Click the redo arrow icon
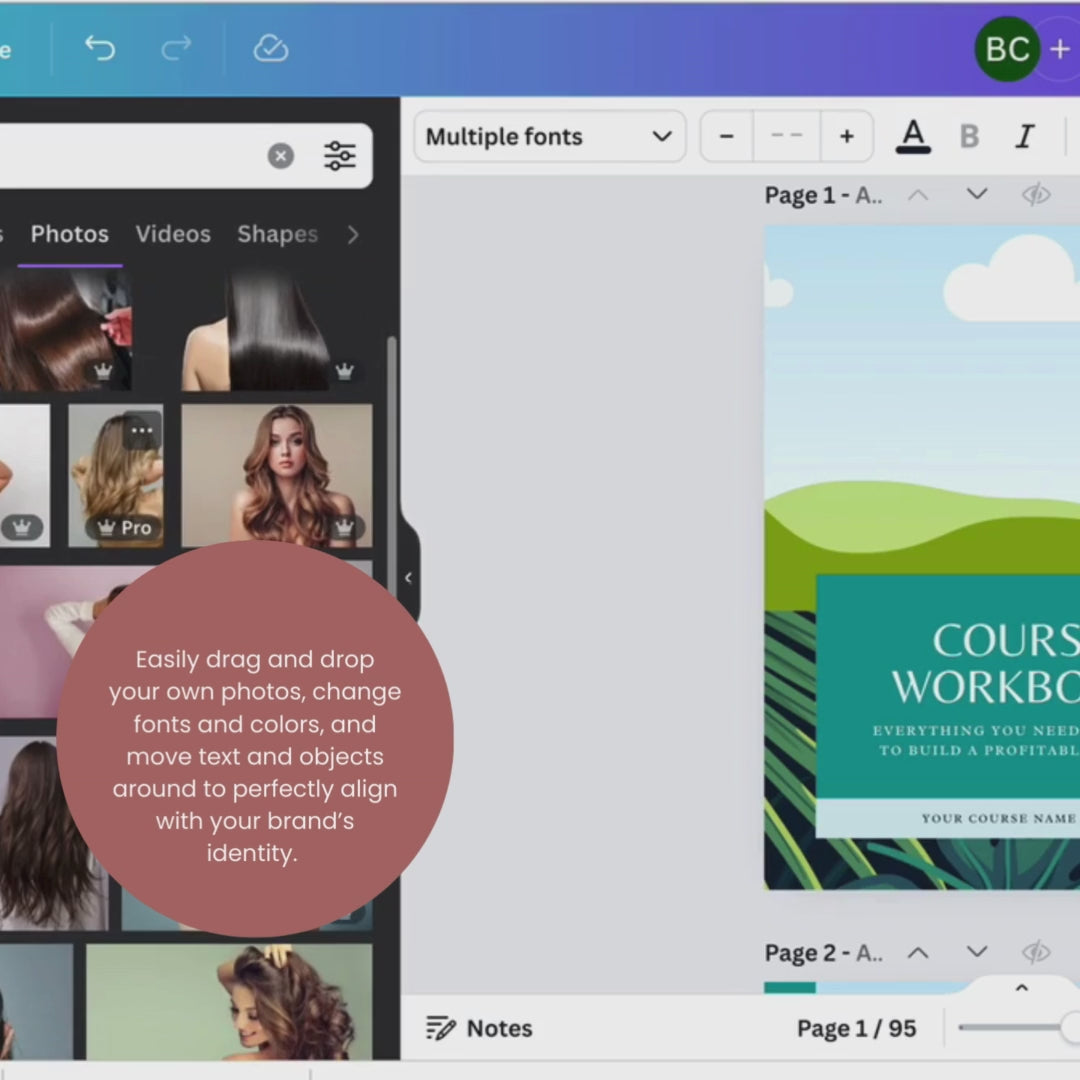Viewport: 1080px width, 1080px height. point(175,48)
